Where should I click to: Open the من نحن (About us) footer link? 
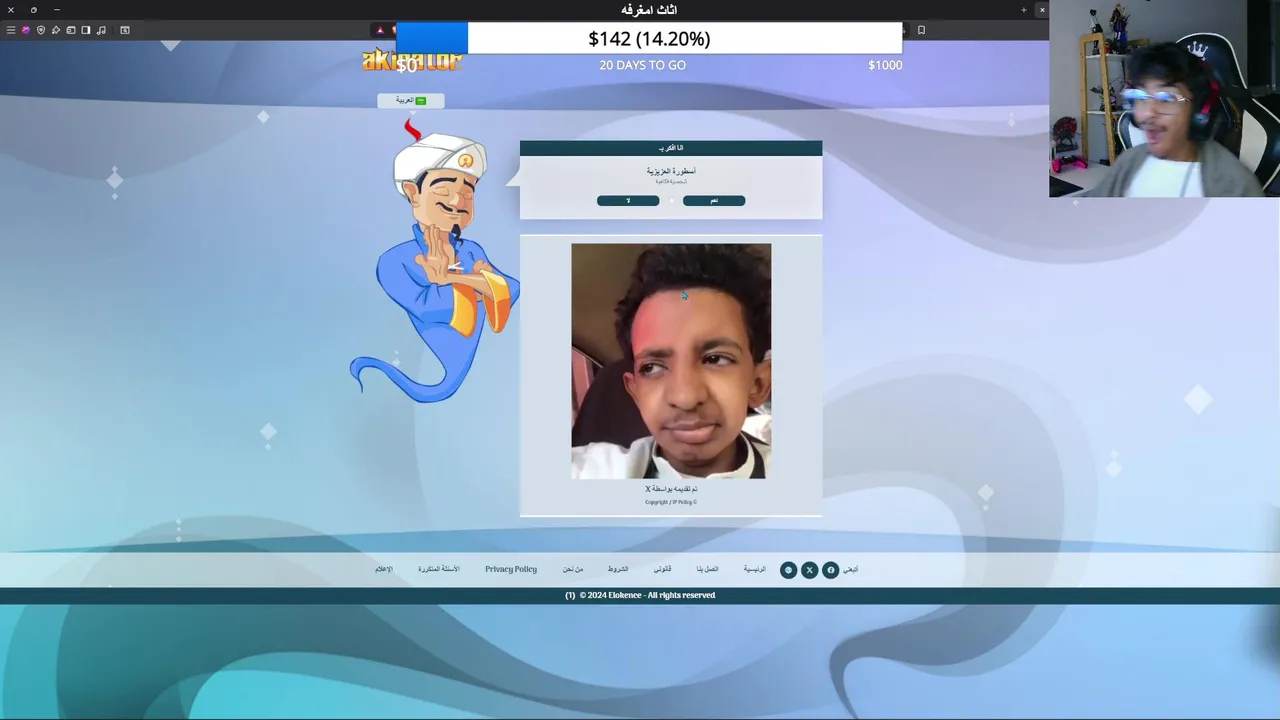572,569
